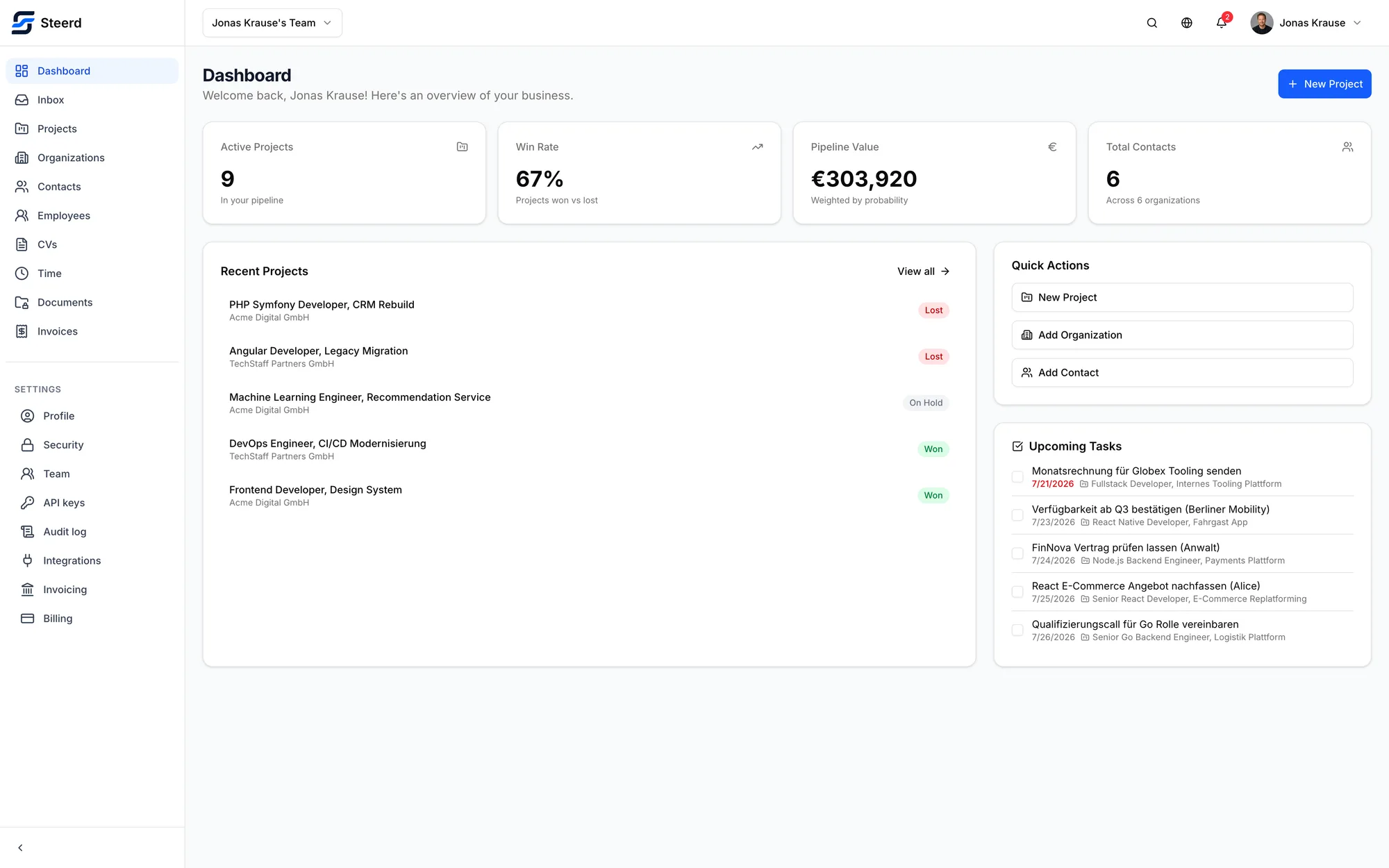Click the Dashboard grid icon in sidebar
Image resolution: width=1389 pixels, height=868 pixels.
click(x=22, y=71)
